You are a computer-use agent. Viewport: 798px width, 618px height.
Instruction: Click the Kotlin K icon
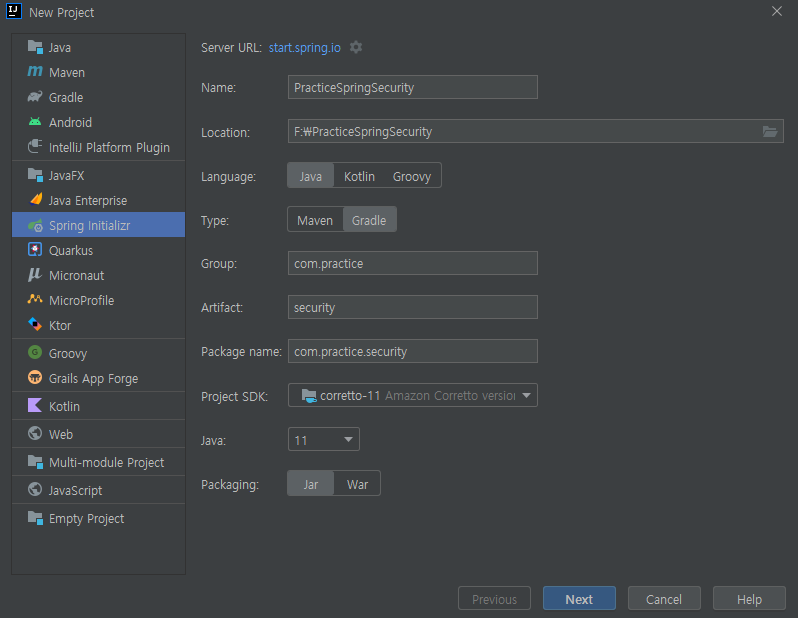[35, 406]
